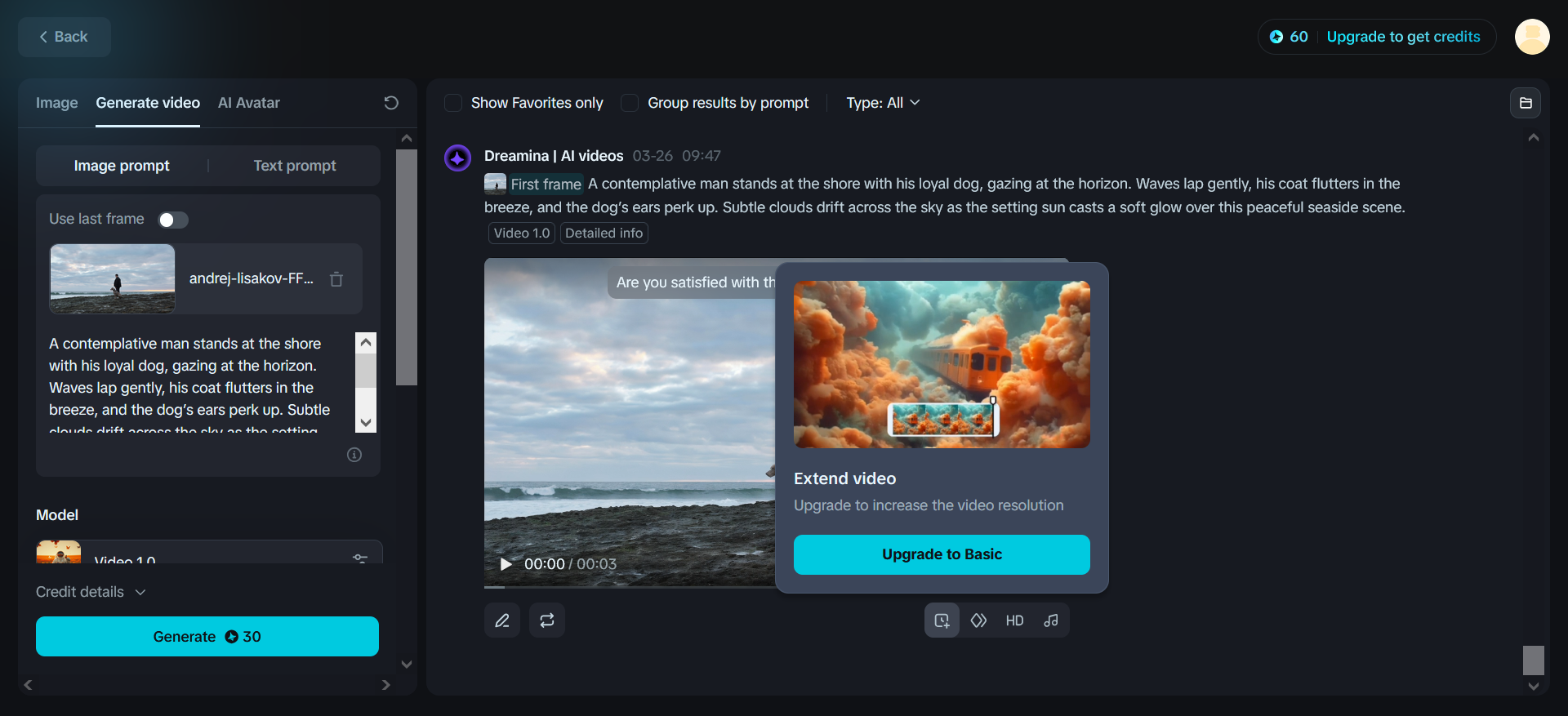Play the generated video

pyautogui.click(x=506, y=564)
